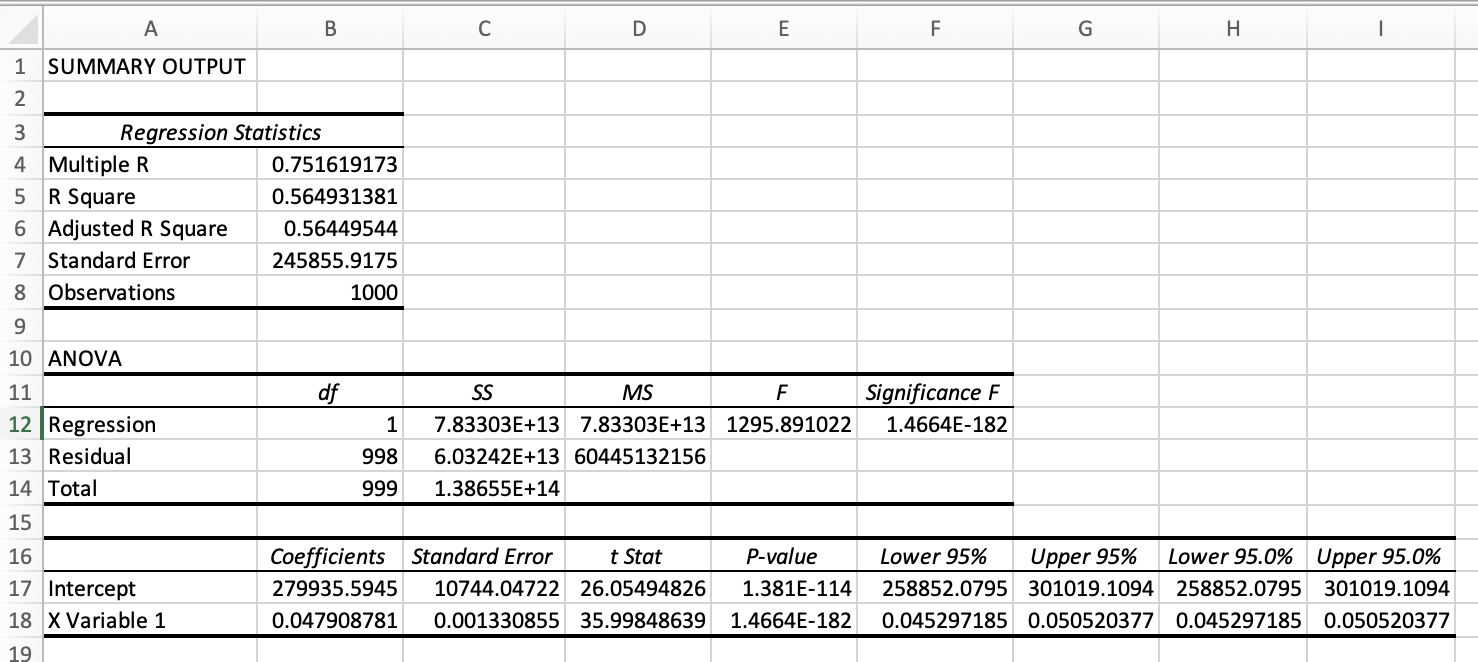
Task: Click the Upper 95% header
Action: pyautogui.click(x=1085, y=556)
